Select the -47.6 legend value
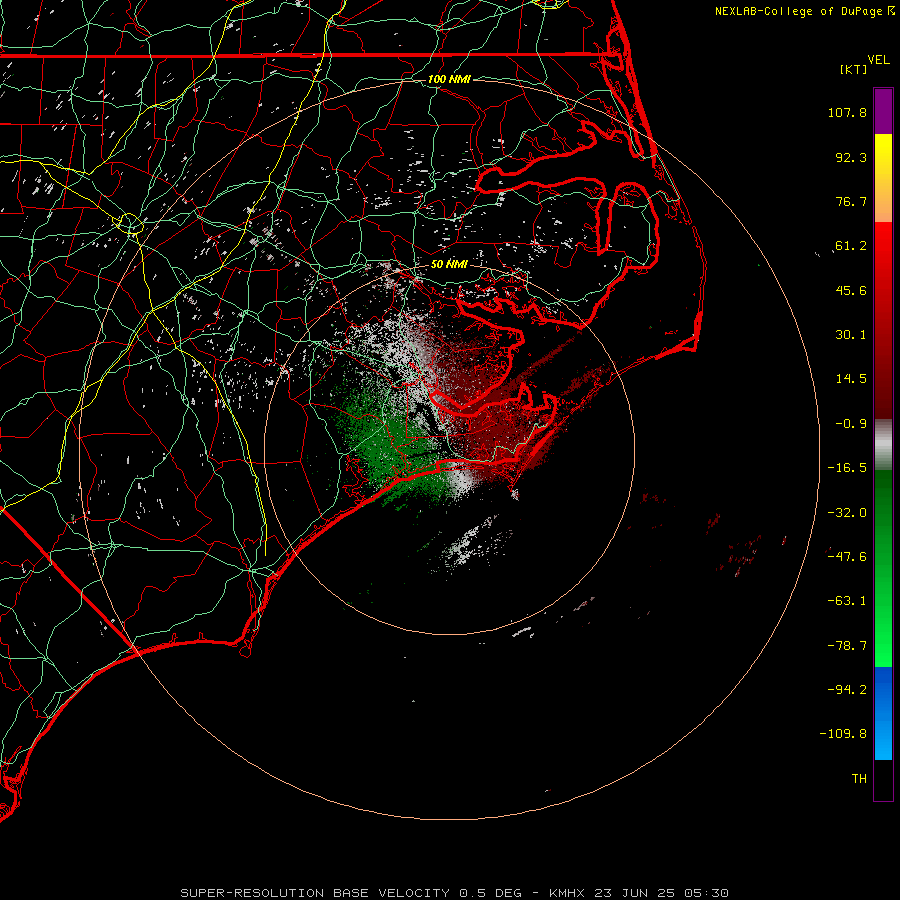 (x=847, y=557)
